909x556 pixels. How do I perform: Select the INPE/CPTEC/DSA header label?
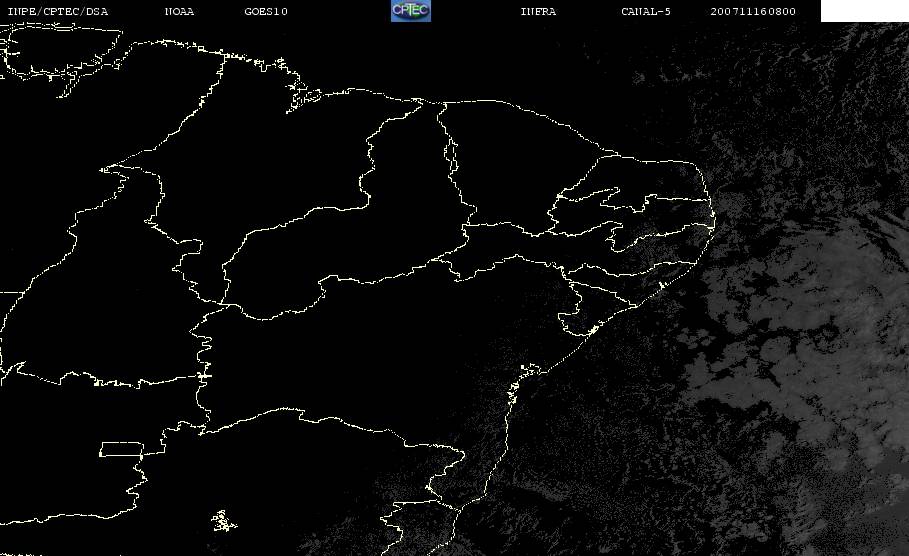58,12
